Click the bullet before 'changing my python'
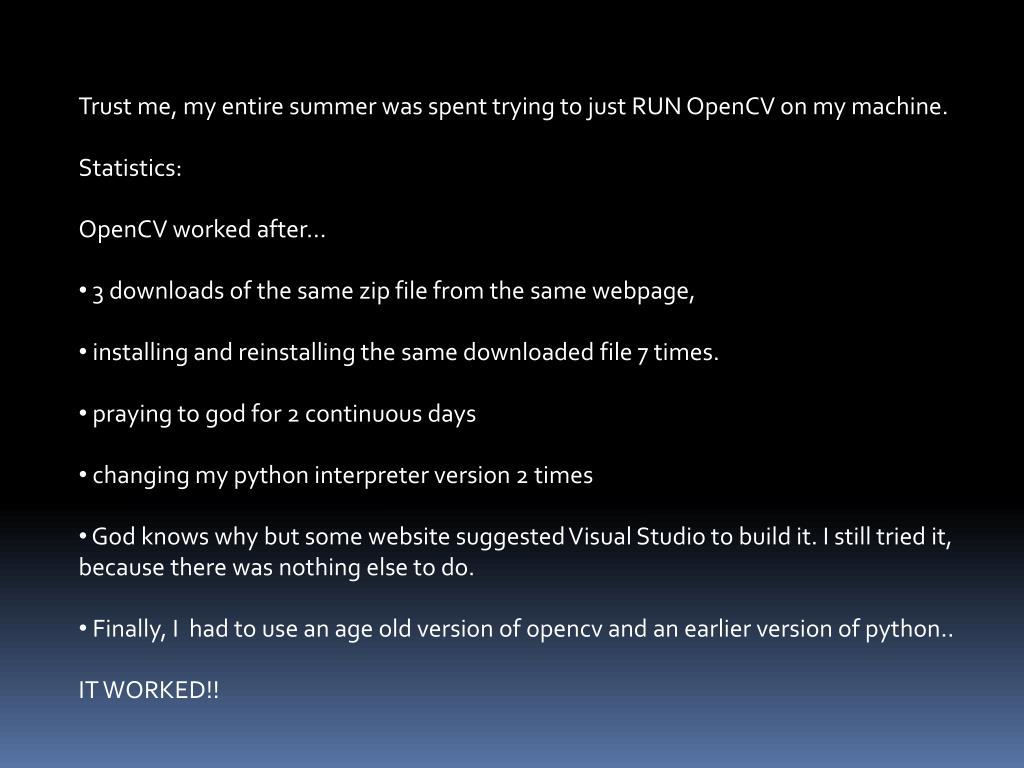Screen dimensions: 1024x768 83,474
